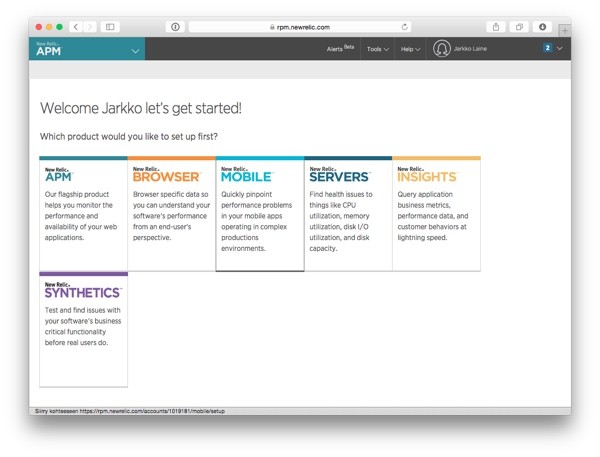Choose the Synthetics product card
Image resolution: width=600 pixels, height=457 pixels.
coord(83,329)
